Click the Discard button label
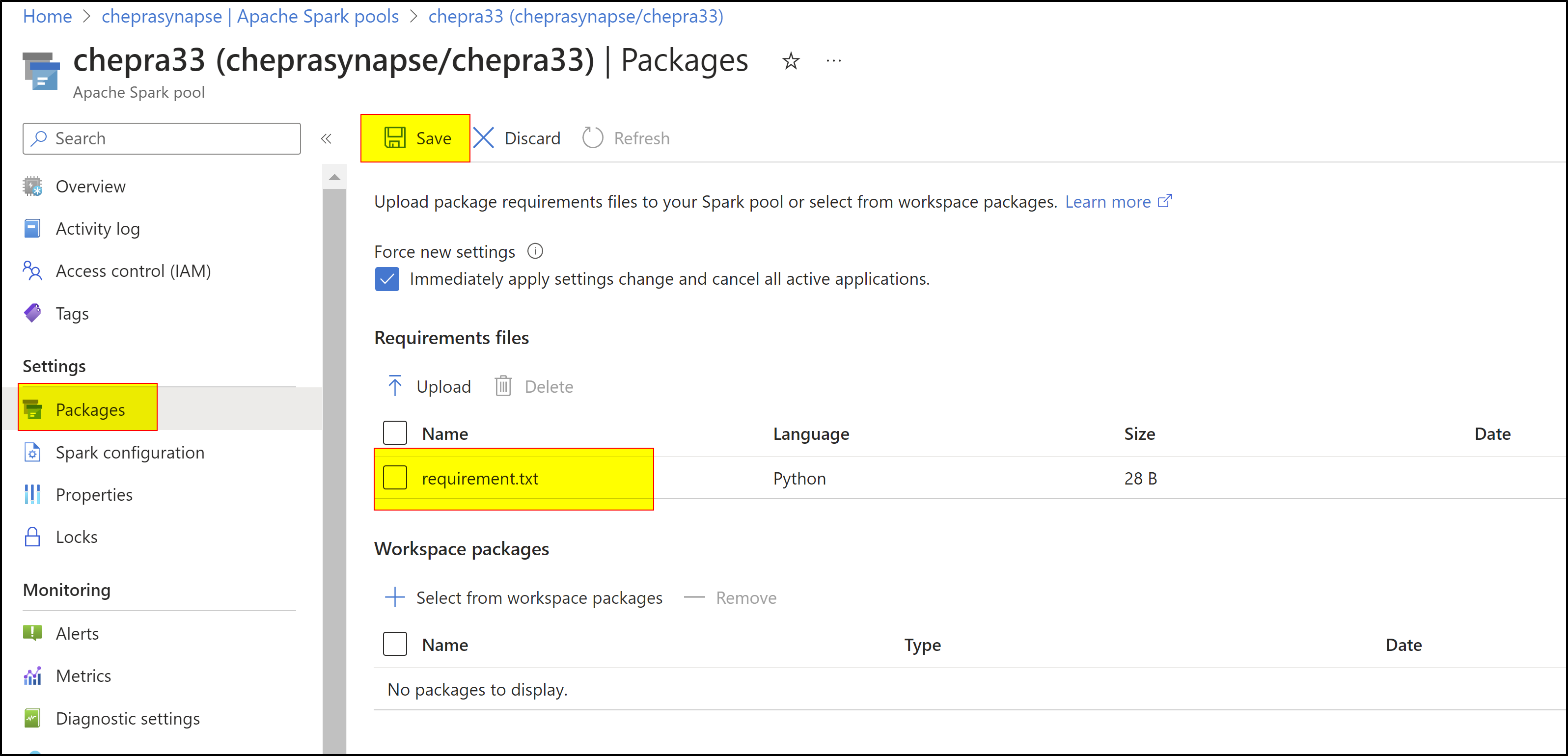Screen dimensions: 1568x756 532,138
